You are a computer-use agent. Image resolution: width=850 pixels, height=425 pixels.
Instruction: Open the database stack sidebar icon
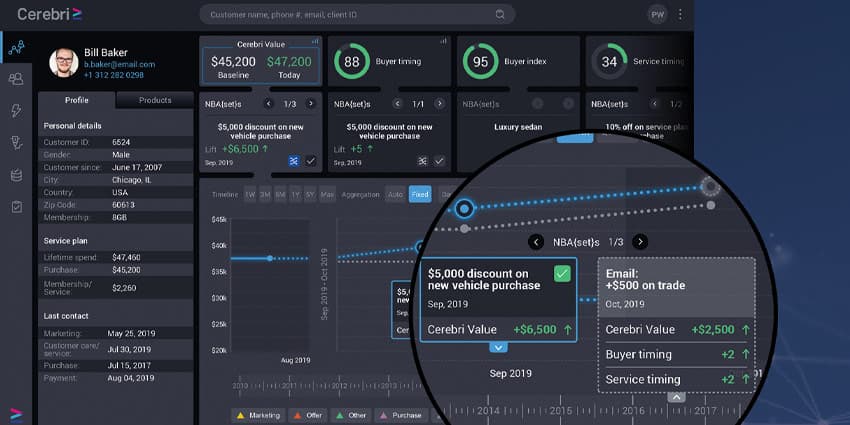(x=16, y=175)
